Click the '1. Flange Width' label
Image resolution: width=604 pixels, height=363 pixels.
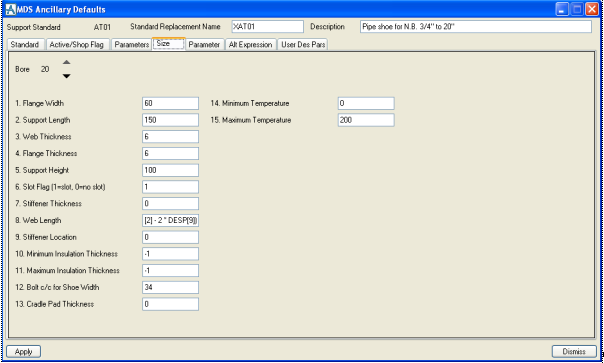pos(40,103)
